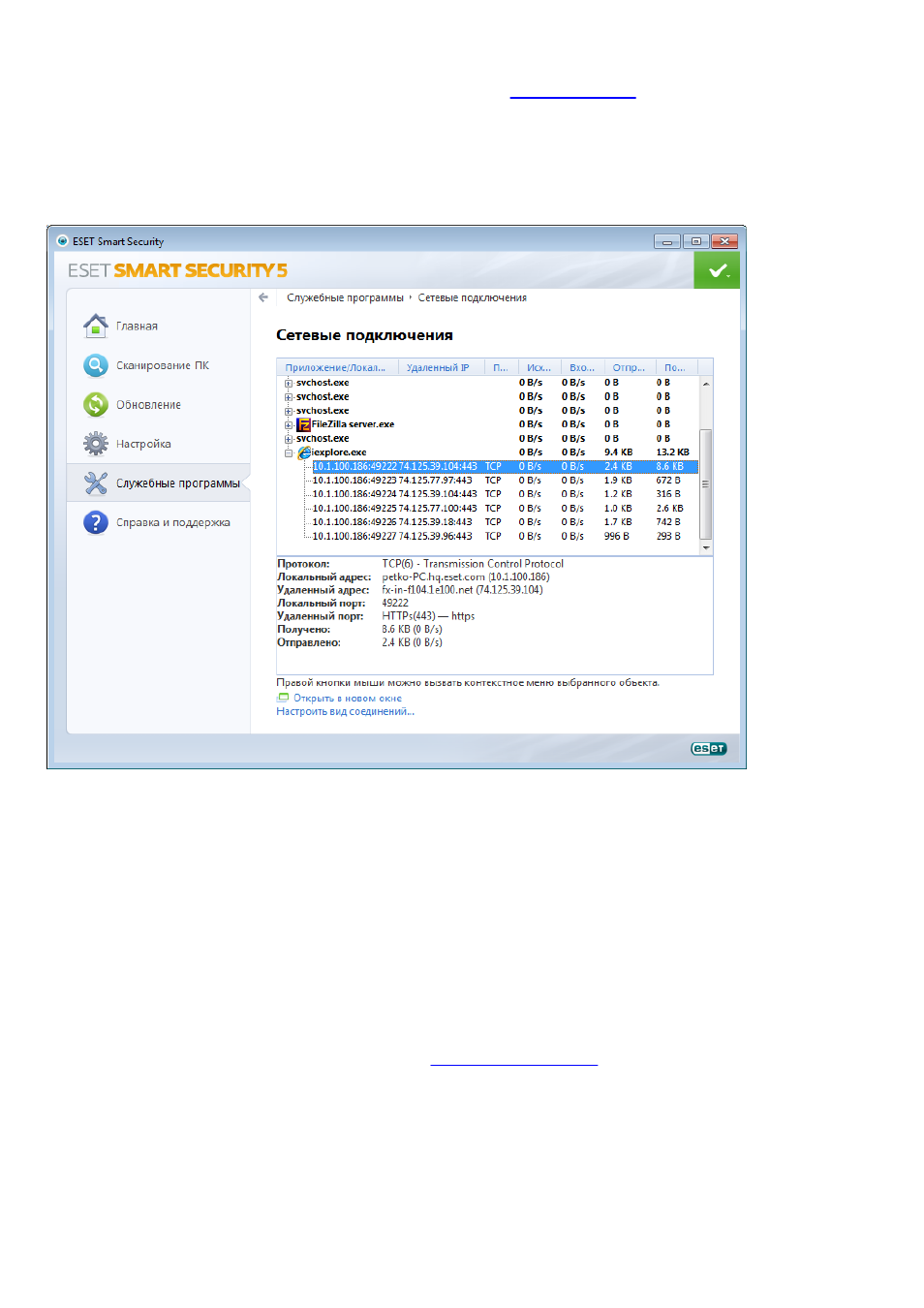Click the 13.2 KB received value
Image resolution: width=924 pixels, height=1308 pixels.
click(672, 452)
